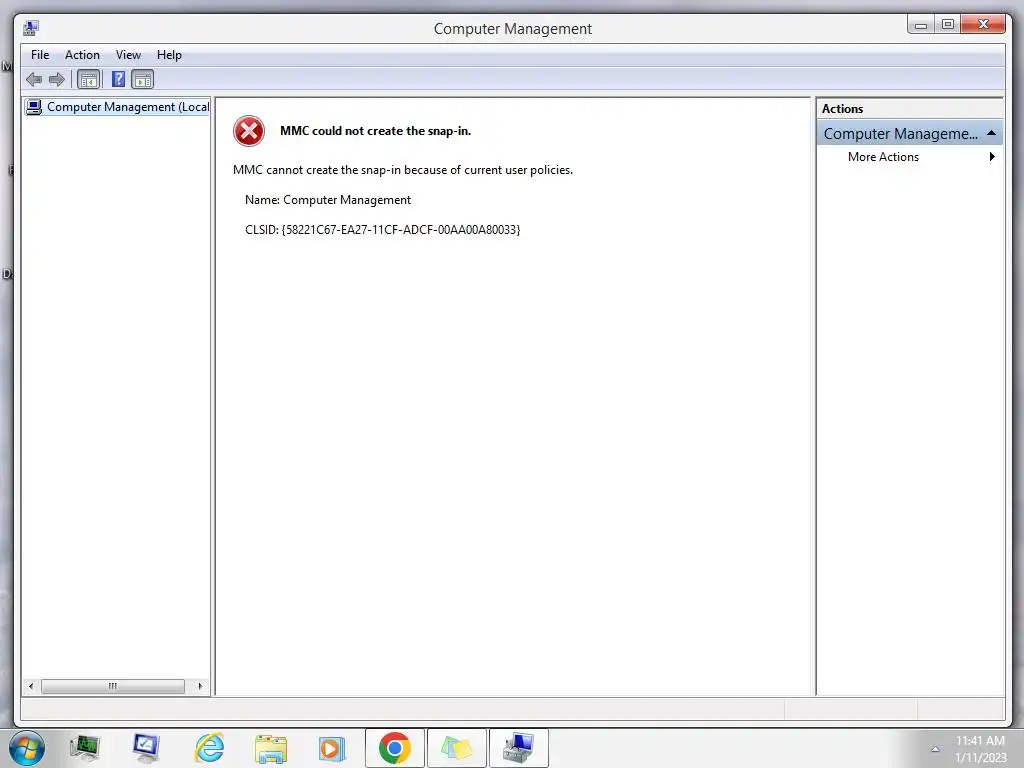Show hidden system tray icons
Image resolution: width=1024 pixels, height=768 pixels.
(935, 749)
